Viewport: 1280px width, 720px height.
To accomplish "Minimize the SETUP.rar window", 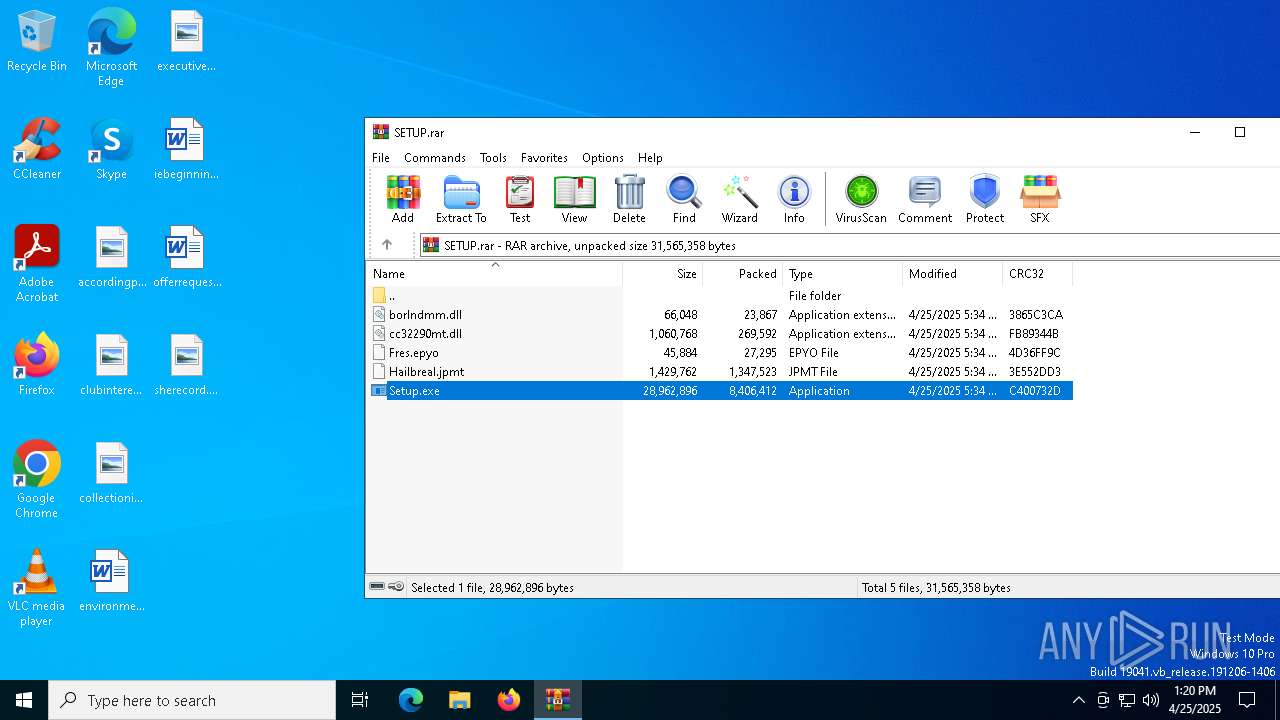I will coord(1194,132).
